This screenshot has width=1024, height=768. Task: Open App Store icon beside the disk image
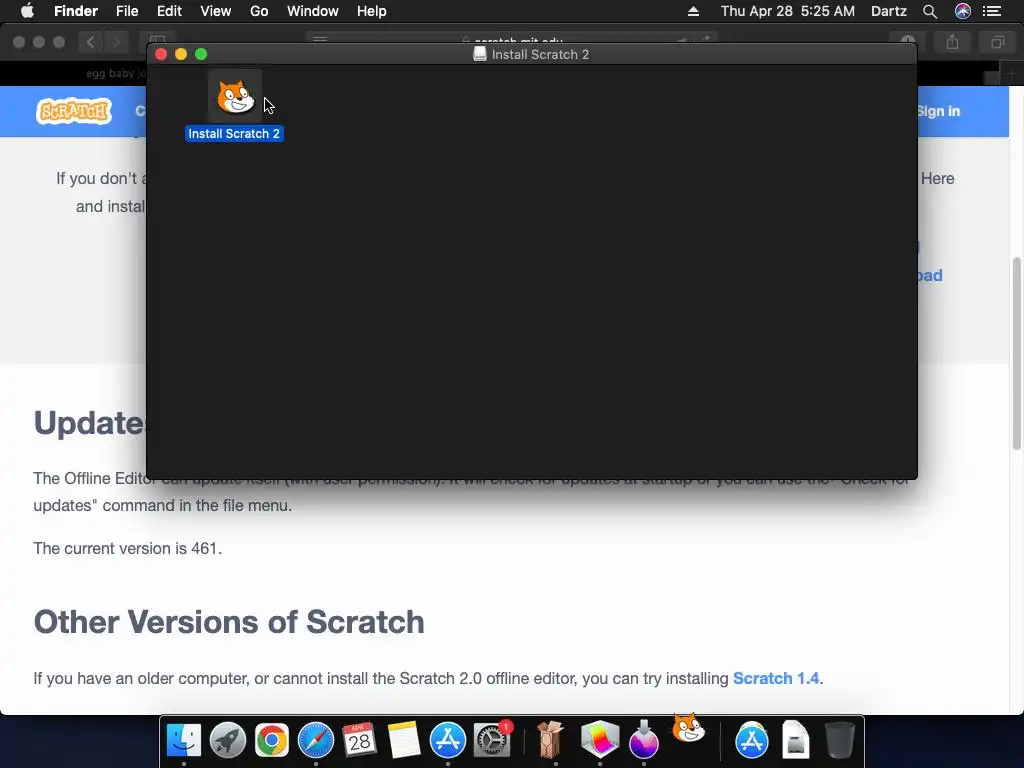752,740
